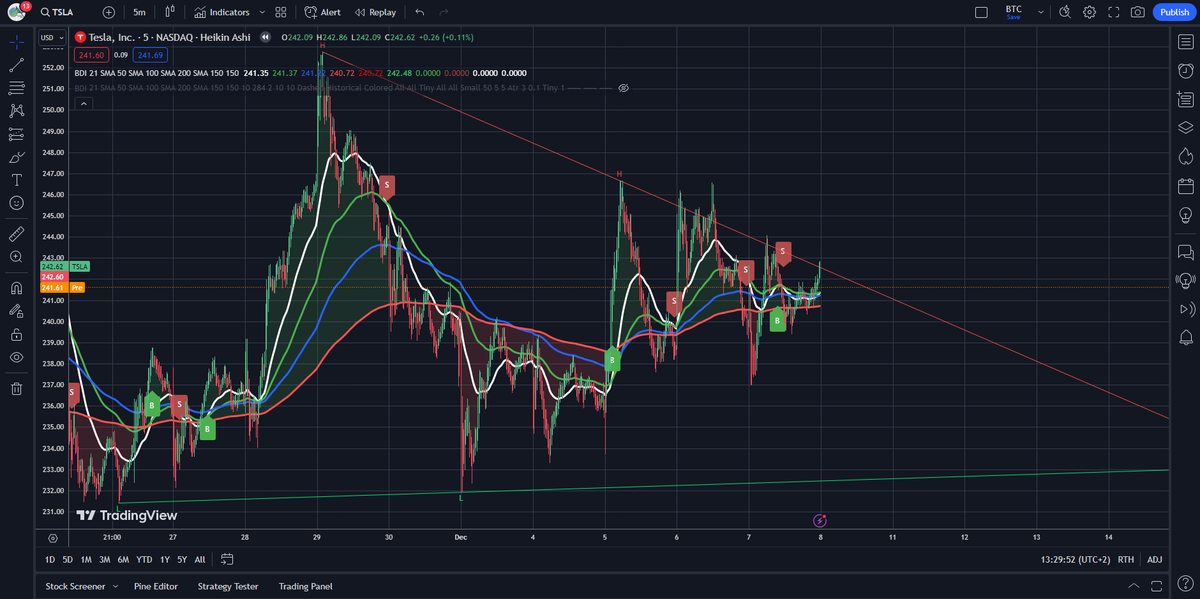Screen dimensions: 1200x599
Task: Select the crosshair cursor tool
Action: pos(16,43)
